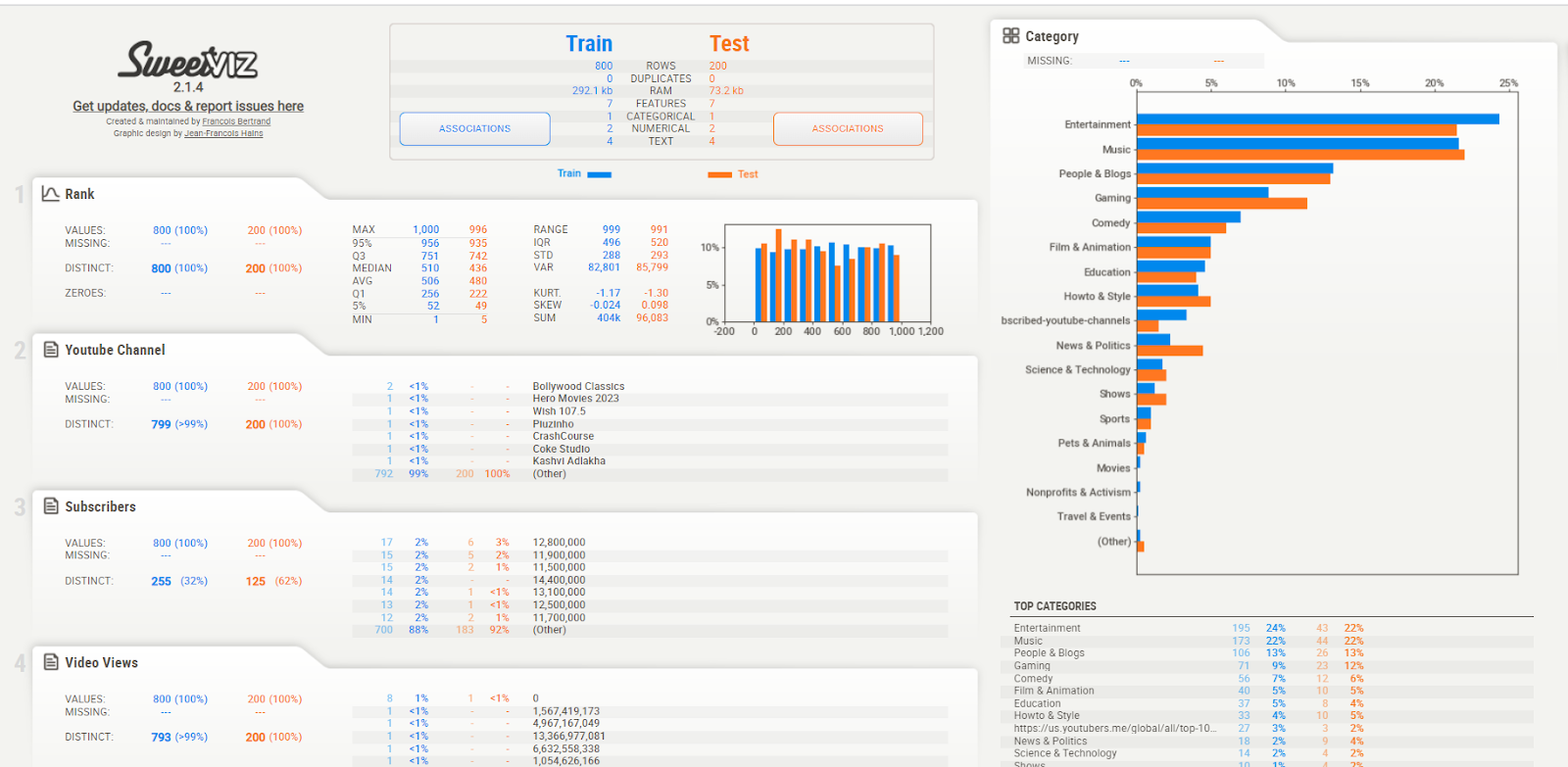Click the MEDIAN label in Rank stats
Viewport: 1568px width, 767px height.
372,267
